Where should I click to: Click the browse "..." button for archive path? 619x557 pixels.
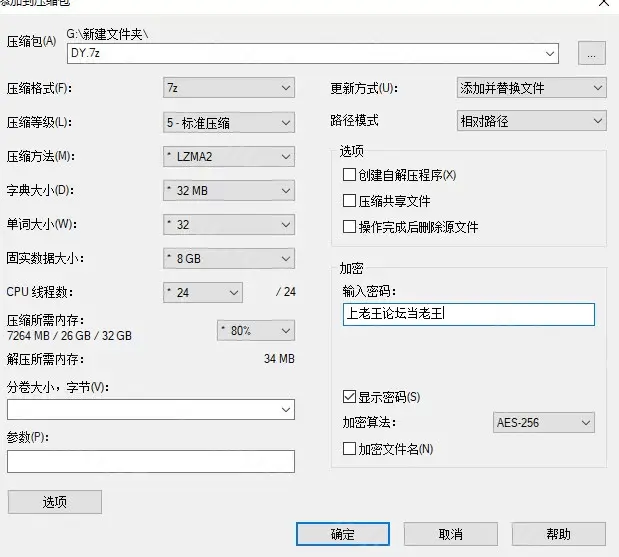(591, 54)
